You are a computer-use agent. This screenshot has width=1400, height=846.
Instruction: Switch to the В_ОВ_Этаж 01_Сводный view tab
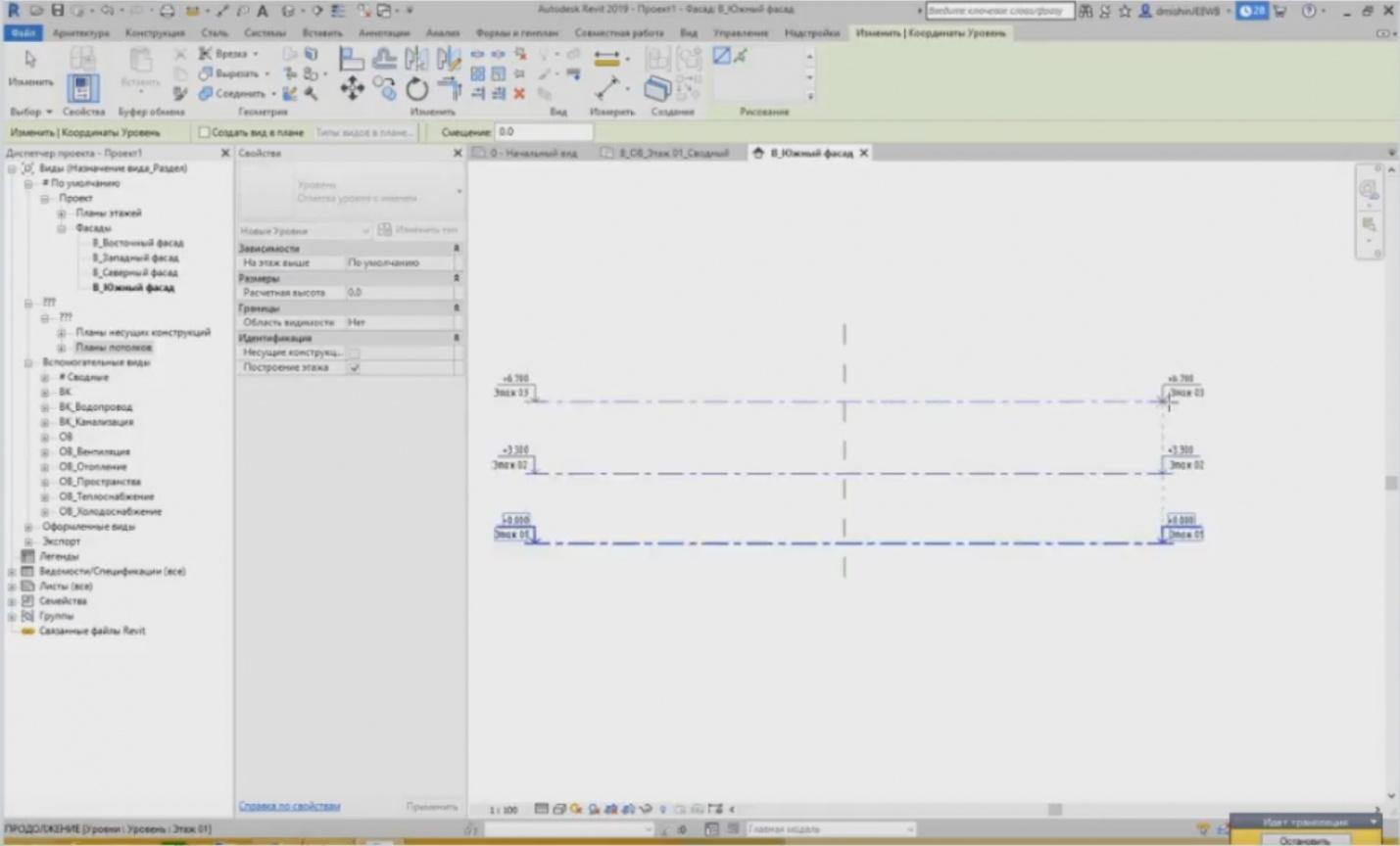(673, 154)
